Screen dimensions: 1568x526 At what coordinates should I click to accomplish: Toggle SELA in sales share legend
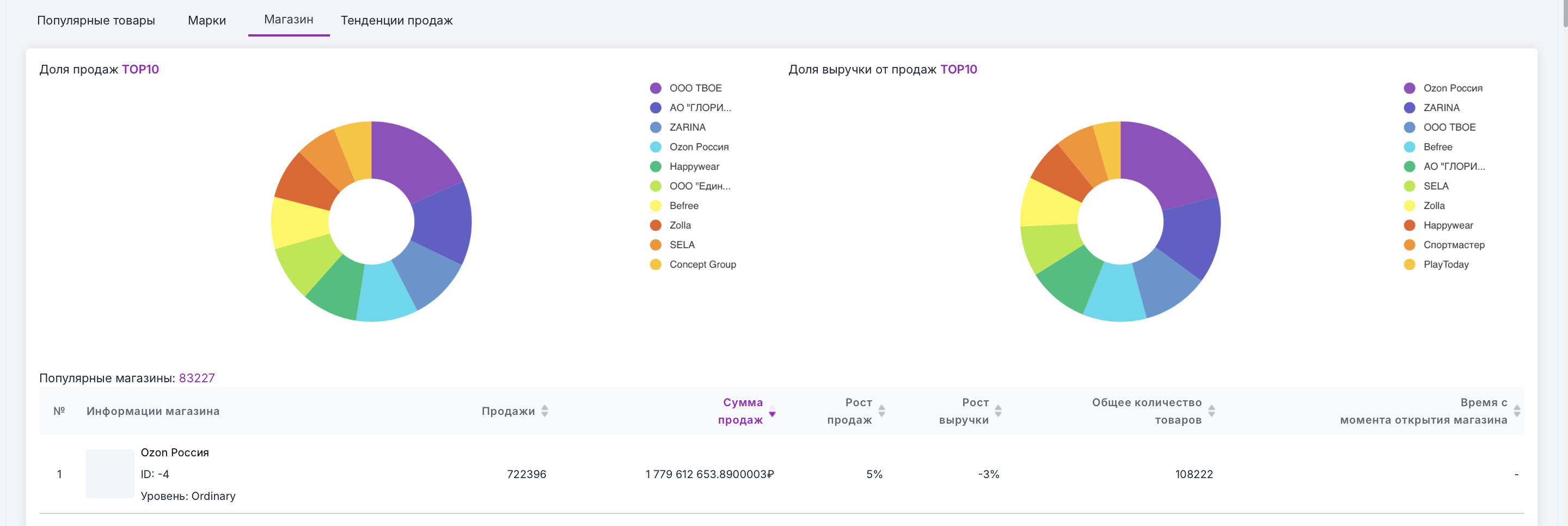pos(672,244)
